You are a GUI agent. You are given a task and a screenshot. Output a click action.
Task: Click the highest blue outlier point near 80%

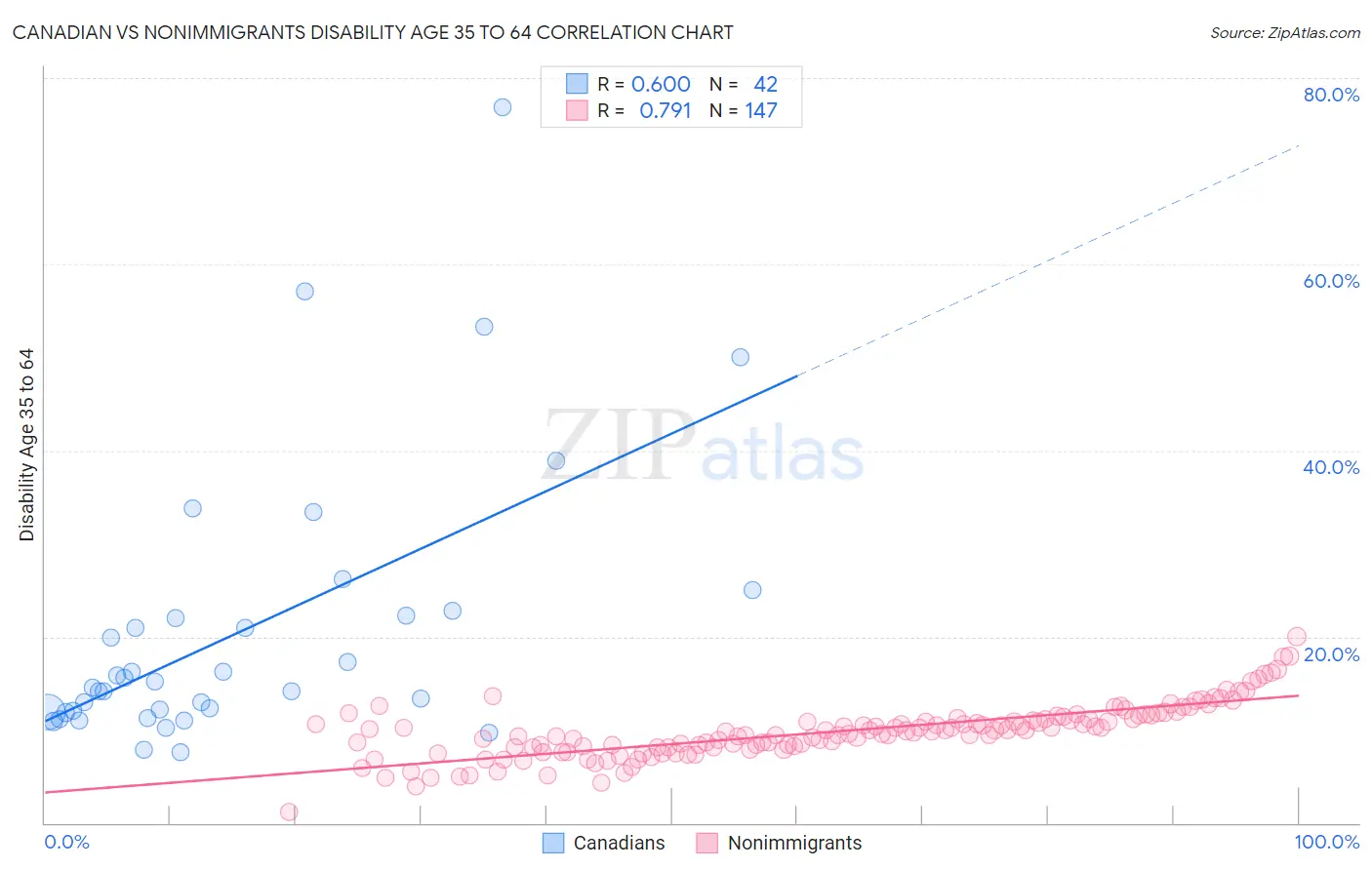point(503,107)
